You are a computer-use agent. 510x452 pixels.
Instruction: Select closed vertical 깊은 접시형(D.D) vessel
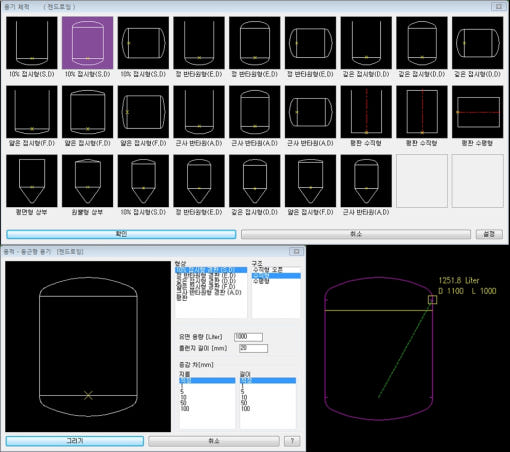coord(422,43)
